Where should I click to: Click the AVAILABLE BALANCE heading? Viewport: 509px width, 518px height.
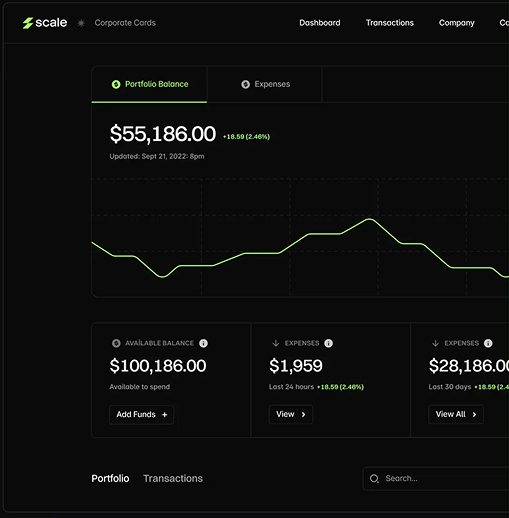159,343
